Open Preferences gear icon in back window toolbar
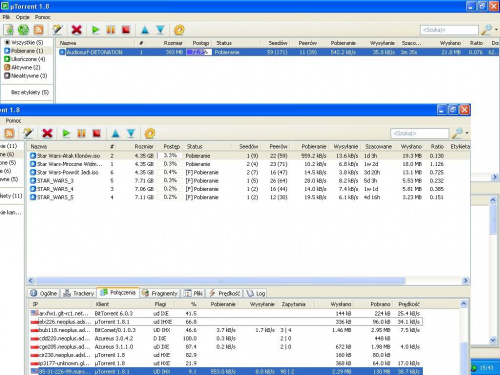Viewport: 500px width, 375px height. 179,30
